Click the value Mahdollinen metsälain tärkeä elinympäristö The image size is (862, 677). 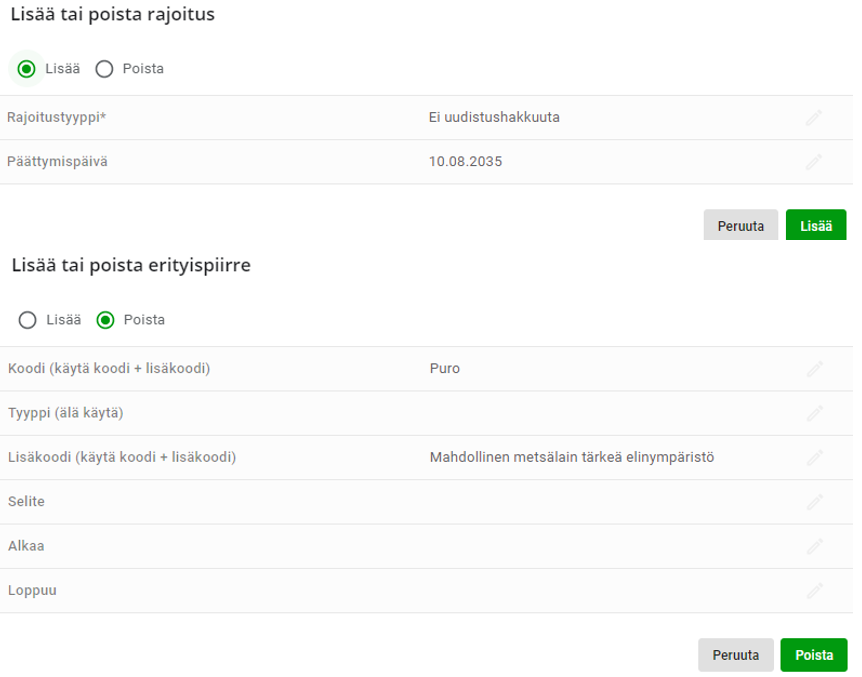(572, 458)
